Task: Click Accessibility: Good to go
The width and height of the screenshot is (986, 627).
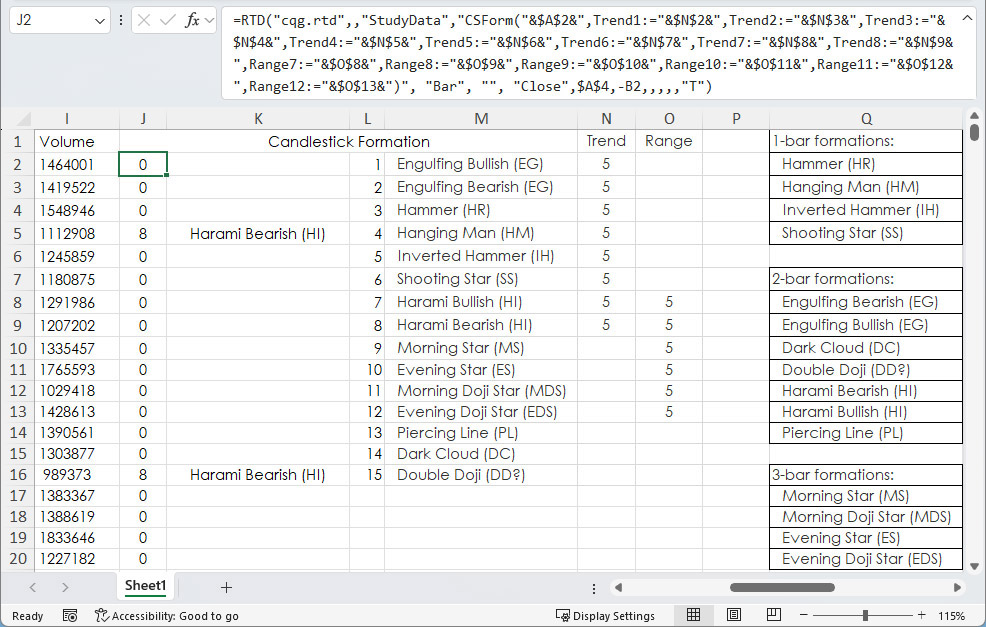Action: point(166,616)
